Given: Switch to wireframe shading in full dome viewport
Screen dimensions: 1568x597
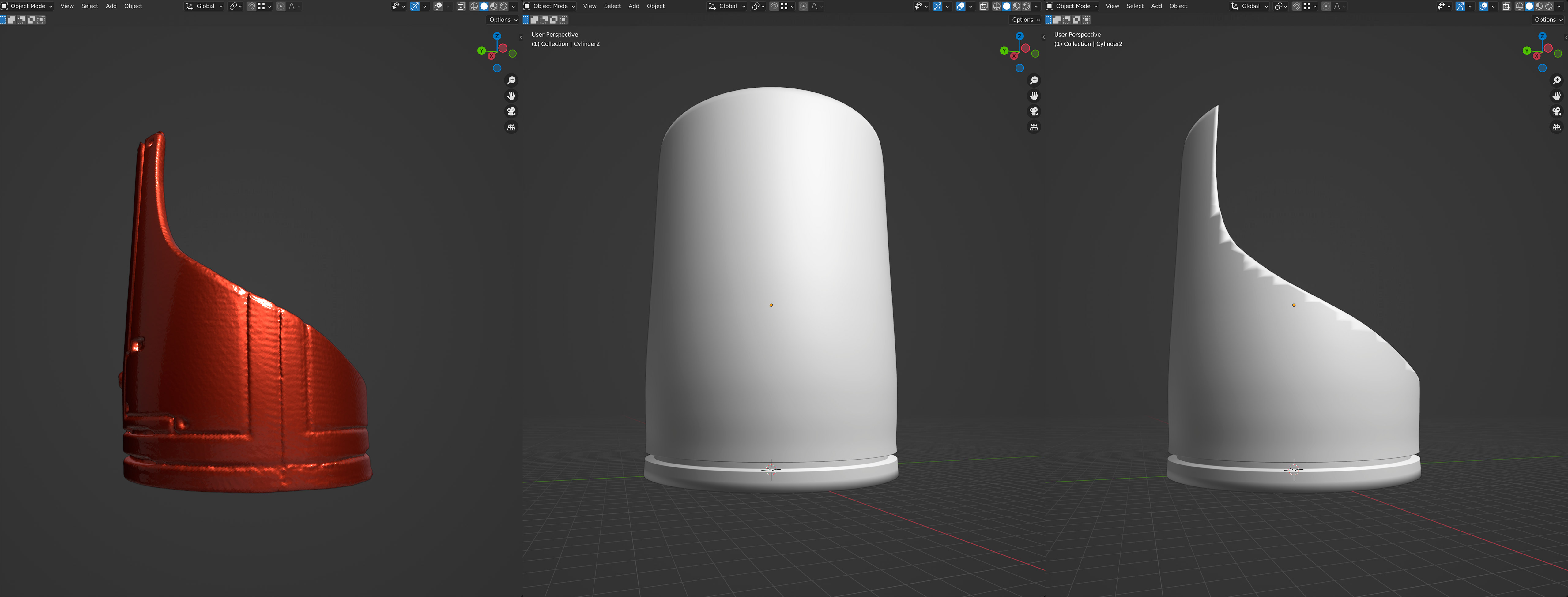Looking at the screenshot, I should pos(997,6).
